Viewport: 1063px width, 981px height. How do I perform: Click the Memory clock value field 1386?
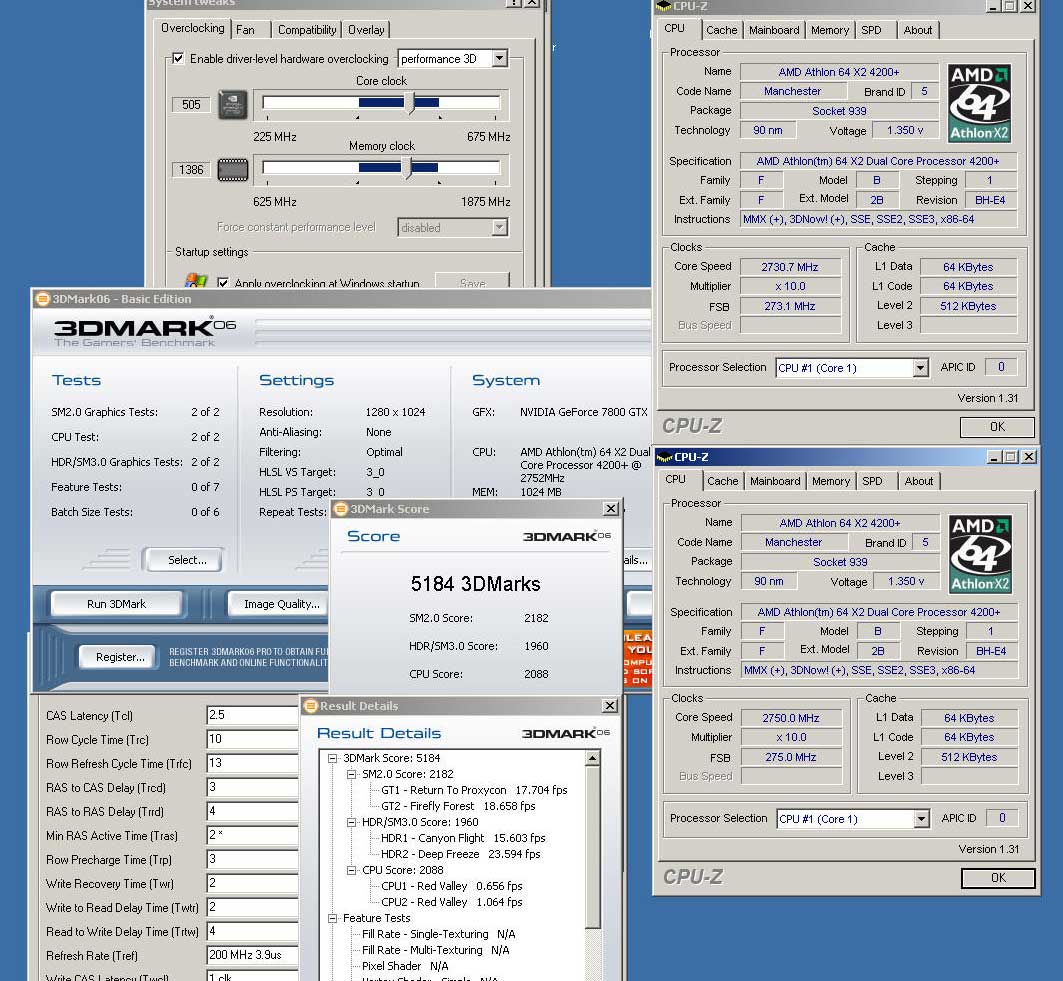191,169
